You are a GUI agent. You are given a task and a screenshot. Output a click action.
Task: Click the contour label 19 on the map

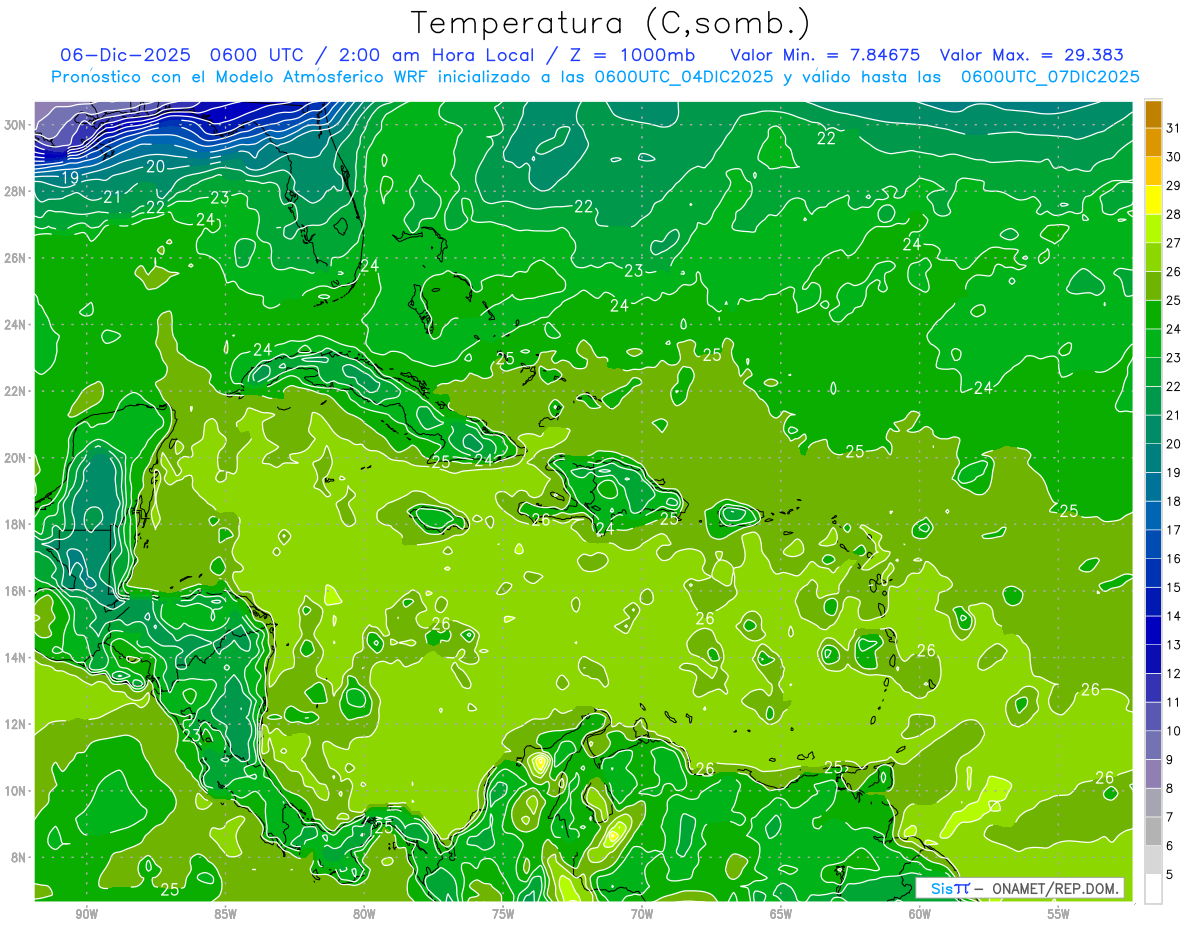70,178
